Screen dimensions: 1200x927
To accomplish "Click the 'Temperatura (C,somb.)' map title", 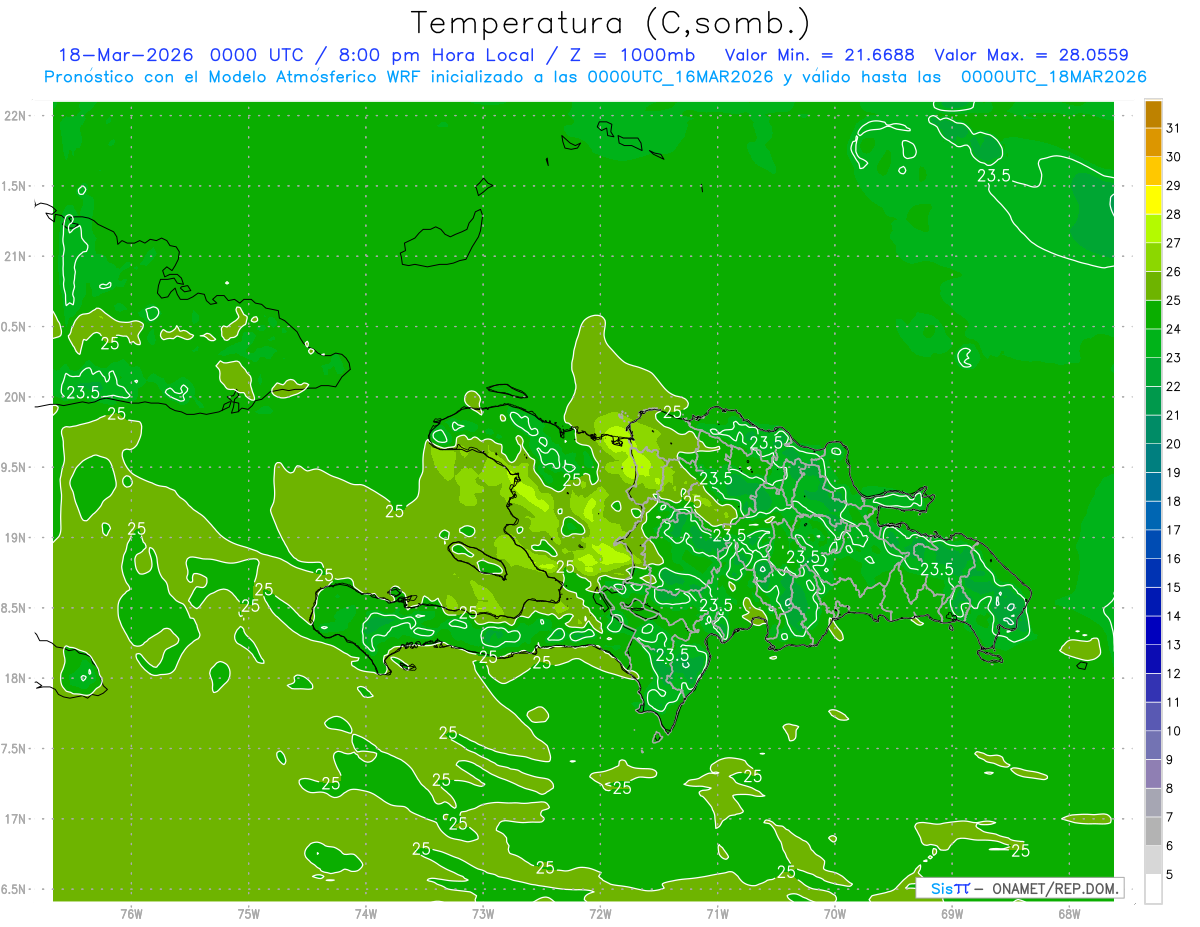I will 610,23.
